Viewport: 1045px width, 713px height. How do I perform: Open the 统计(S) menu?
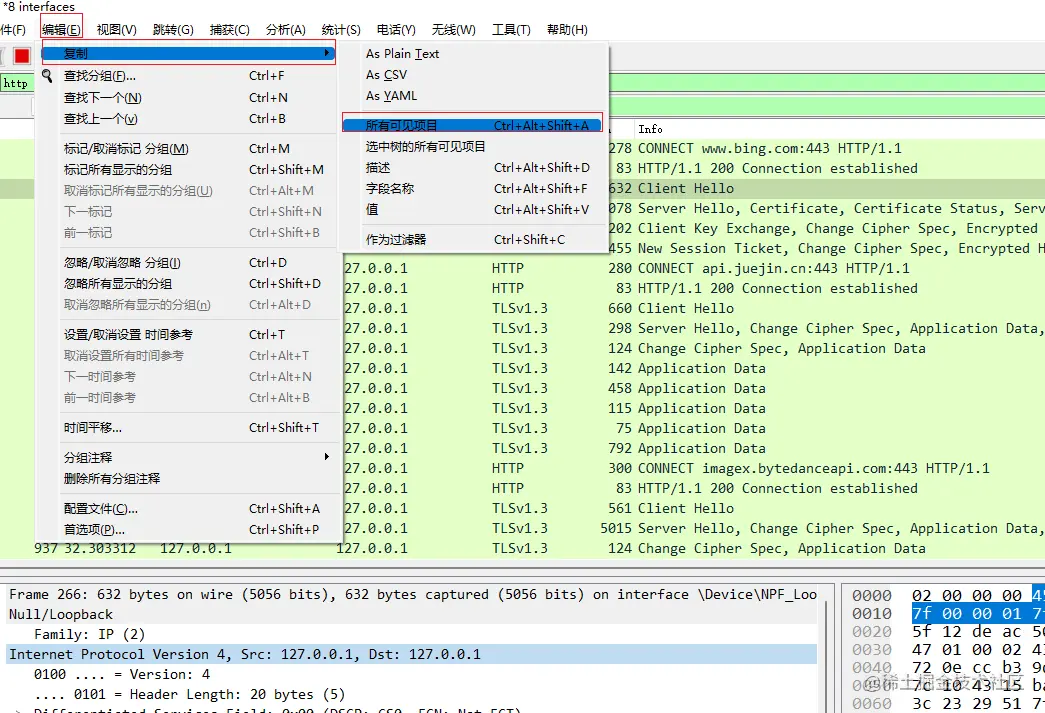(341, 30)
